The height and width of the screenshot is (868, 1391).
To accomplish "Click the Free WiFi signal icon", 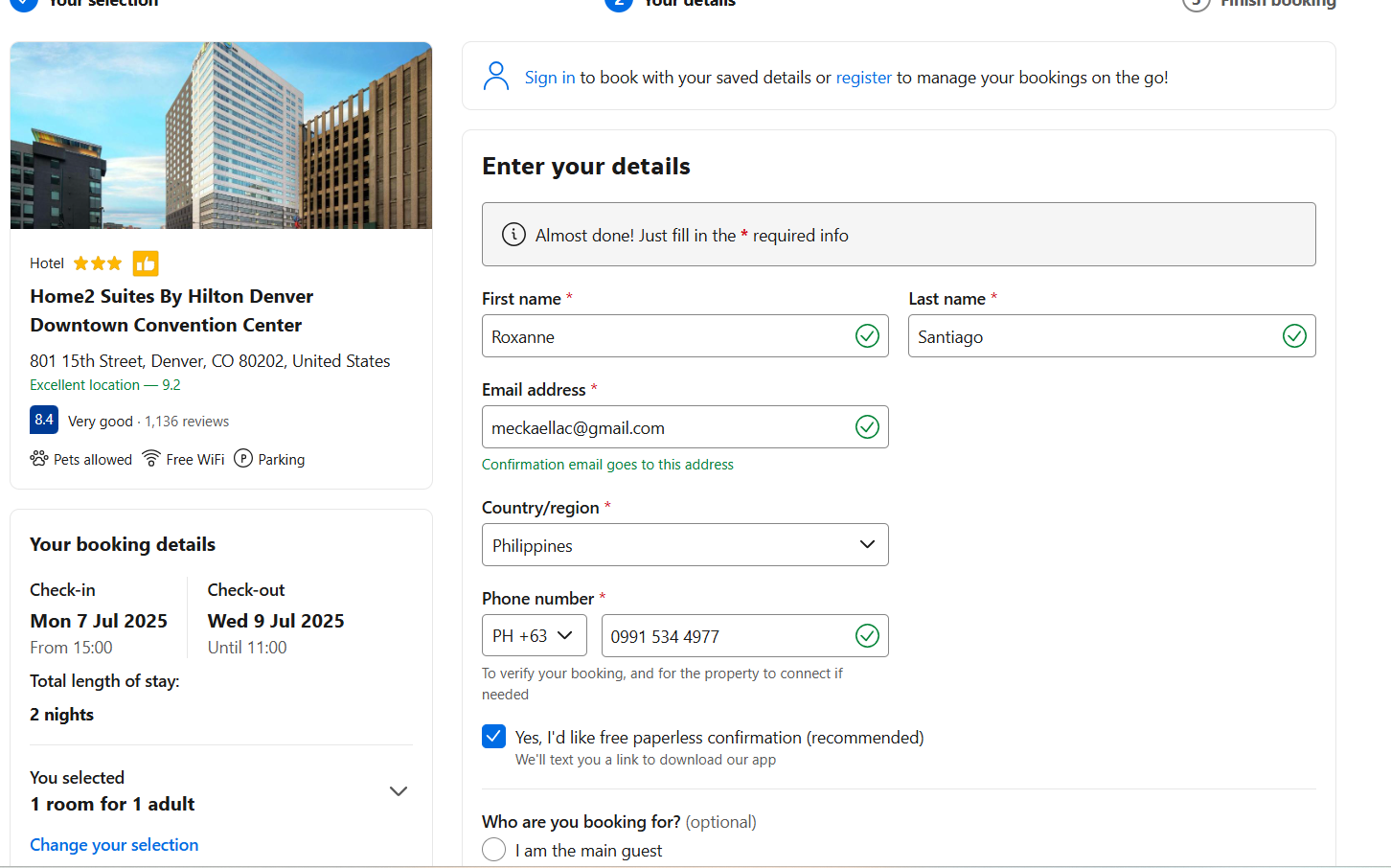I will click(151, 459).
